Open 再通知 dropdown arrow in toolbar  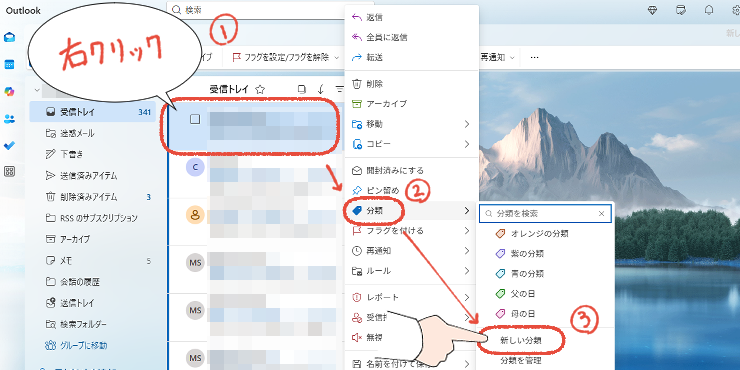pos(512,58)
